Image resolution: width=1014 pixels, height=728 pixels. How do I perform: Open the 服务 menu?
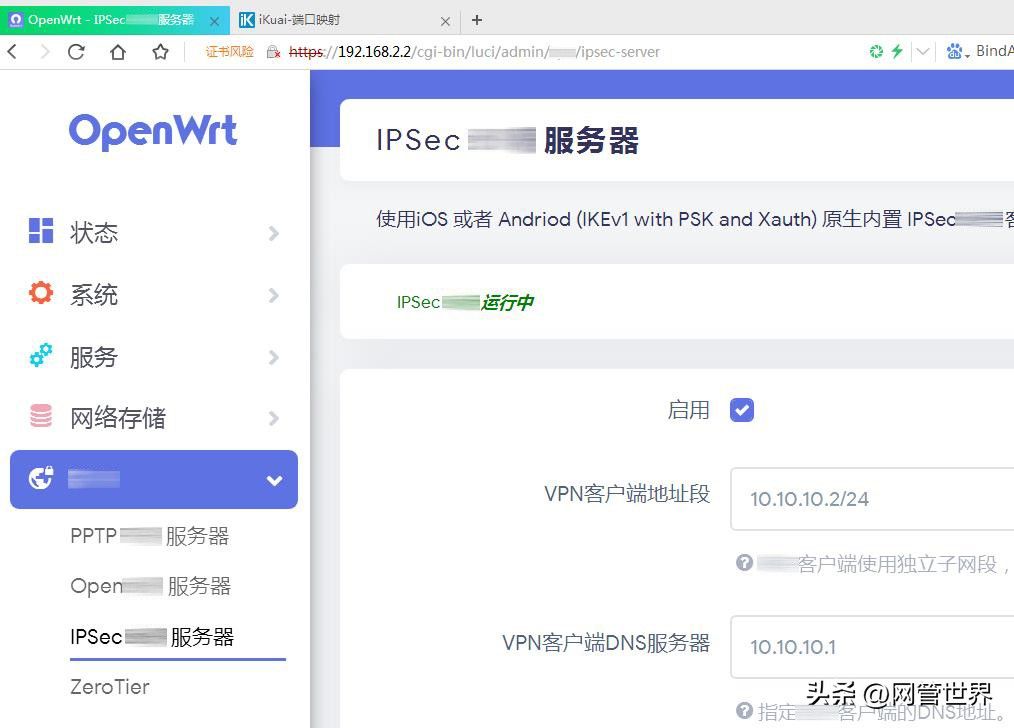pyautogui.click(x=154, y=357)
